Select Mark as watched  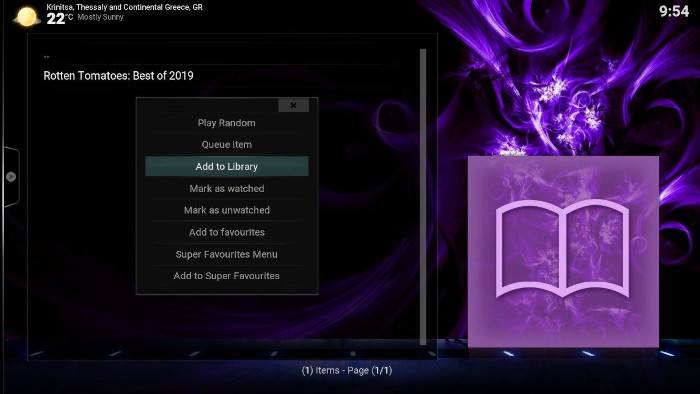[x=226, y=188]
